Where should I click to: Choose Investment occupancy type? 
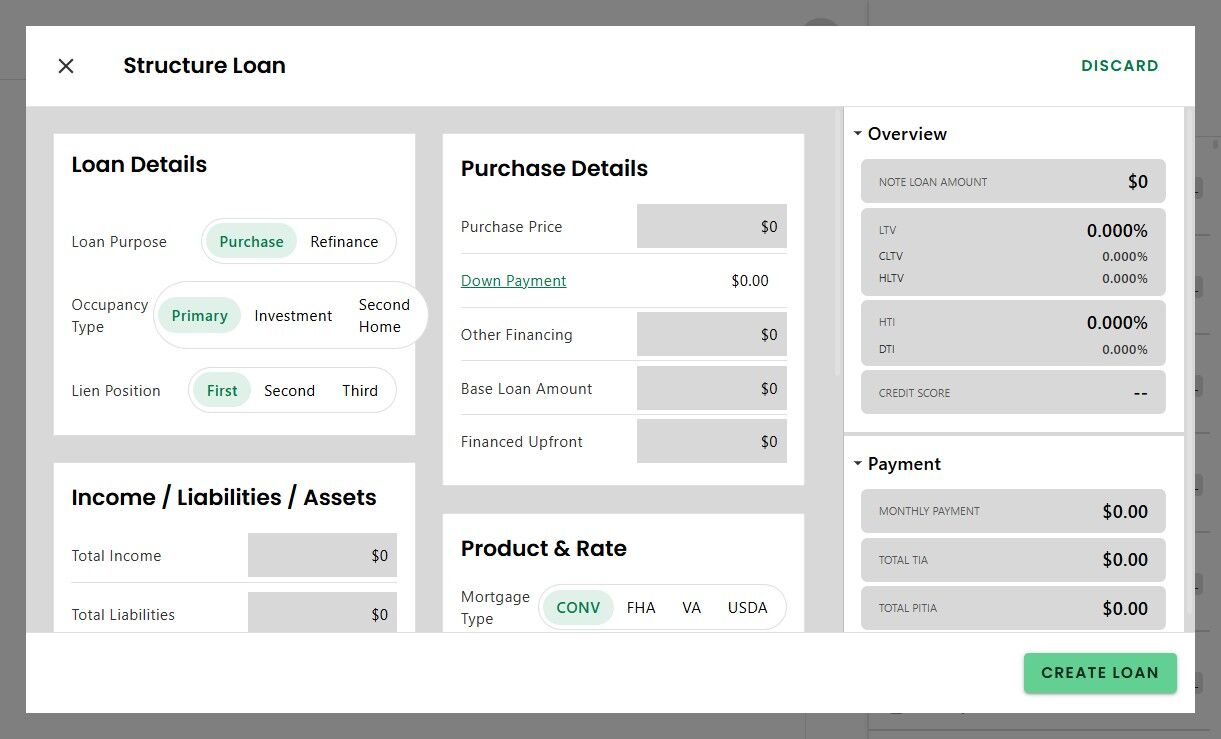click(293, 316)
